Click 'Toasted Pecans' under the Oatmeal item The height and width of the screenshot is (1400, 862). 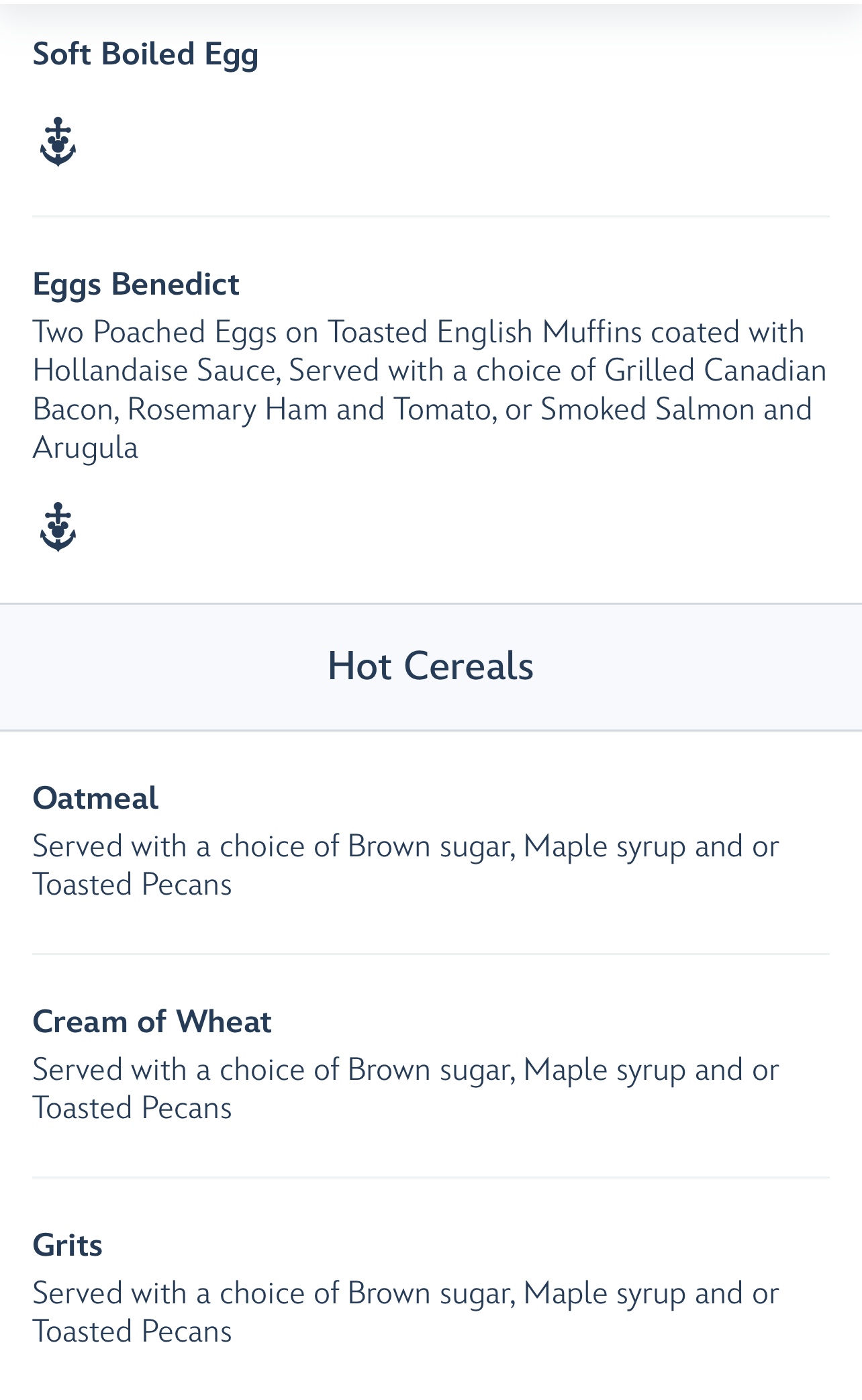click(x=132, y=885)
